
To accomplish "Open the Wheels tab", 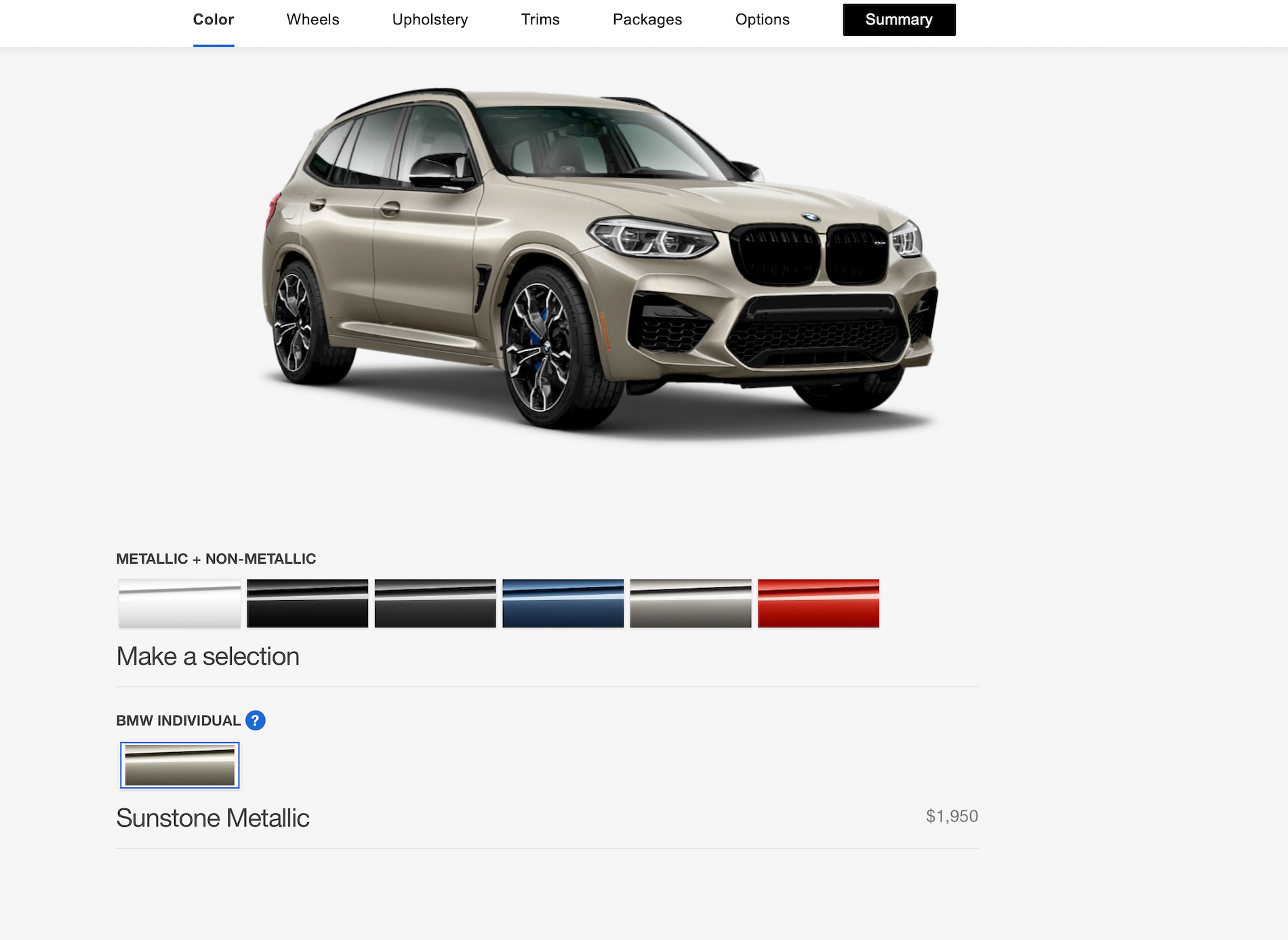I will tap(313, 20).
